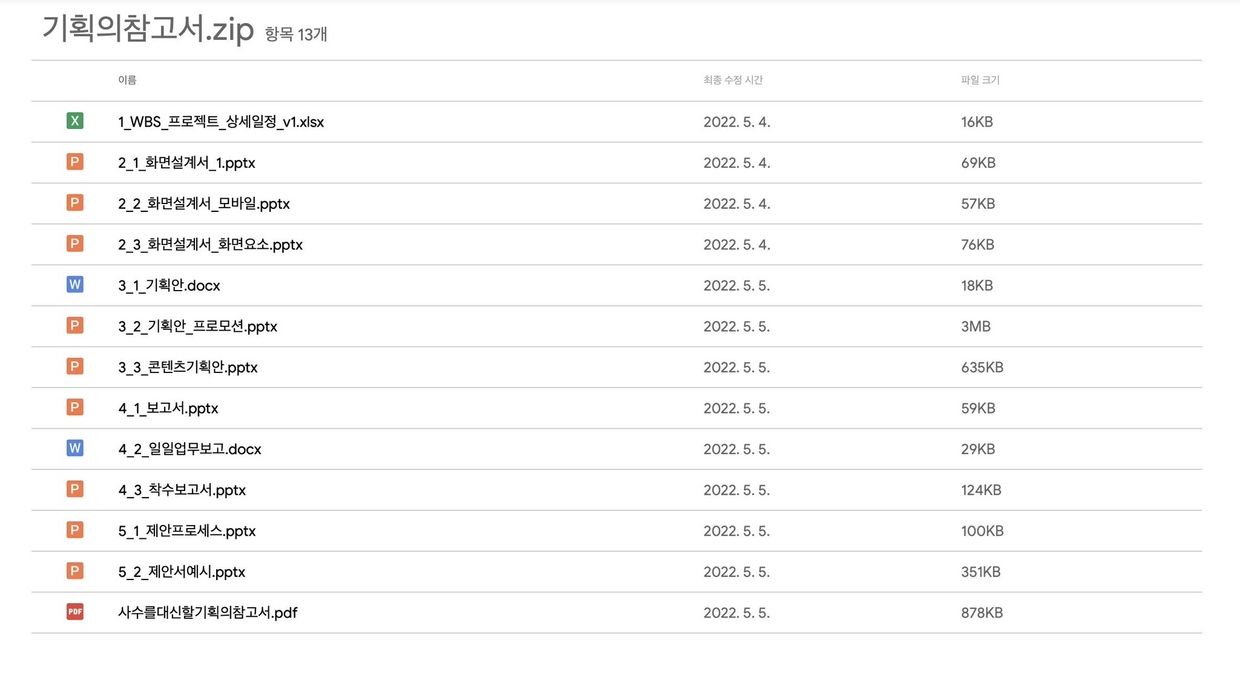This screenshot has height=686, width=1240.
Task: Sort by 최종 수정 시간 column header
Action: (733, 80)
